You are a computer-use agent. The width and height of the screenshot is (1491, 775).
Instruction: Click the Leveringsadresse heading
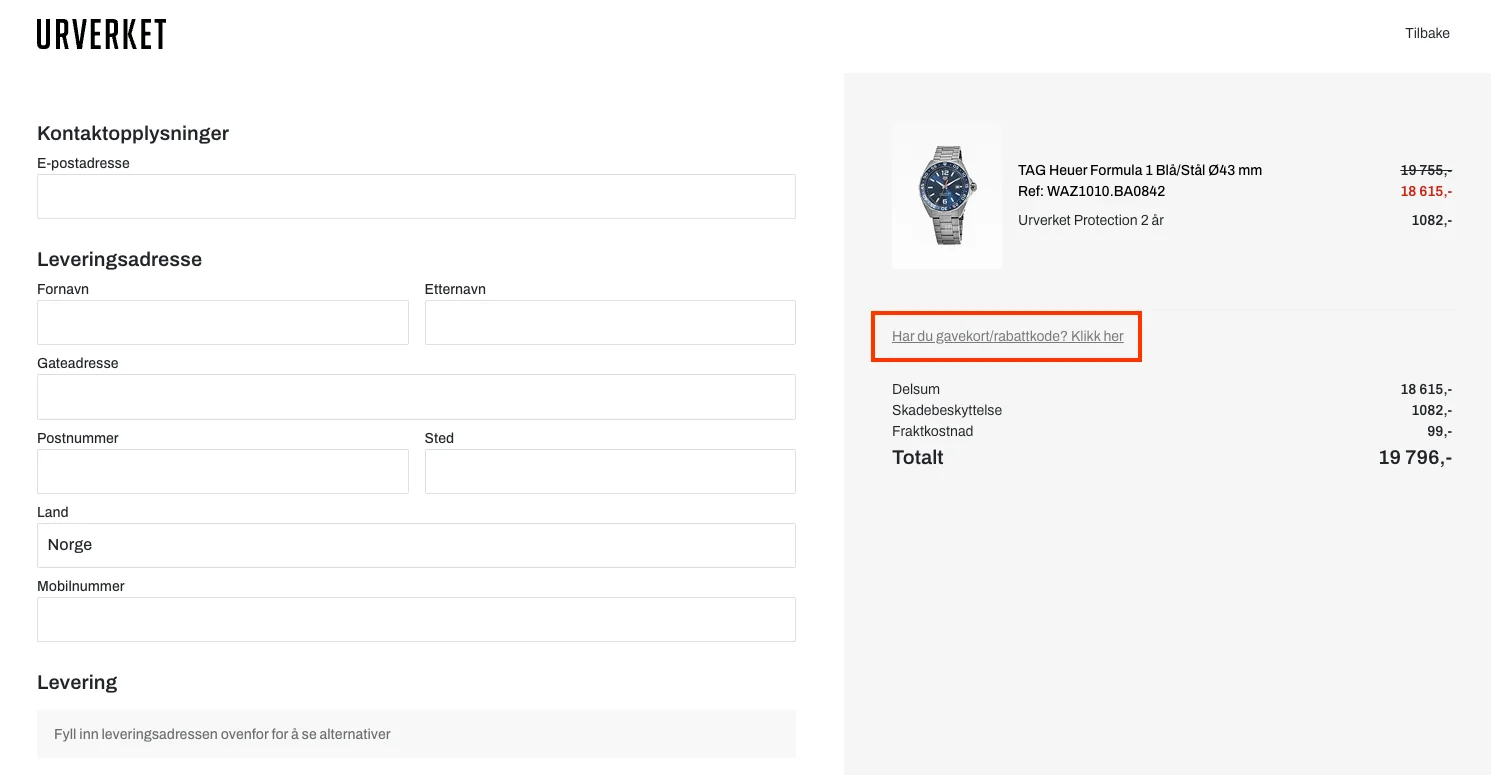point(119,259)
